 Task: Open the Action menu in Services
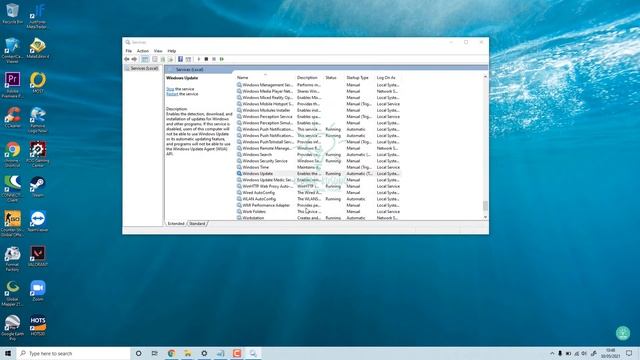coord(142,51)
